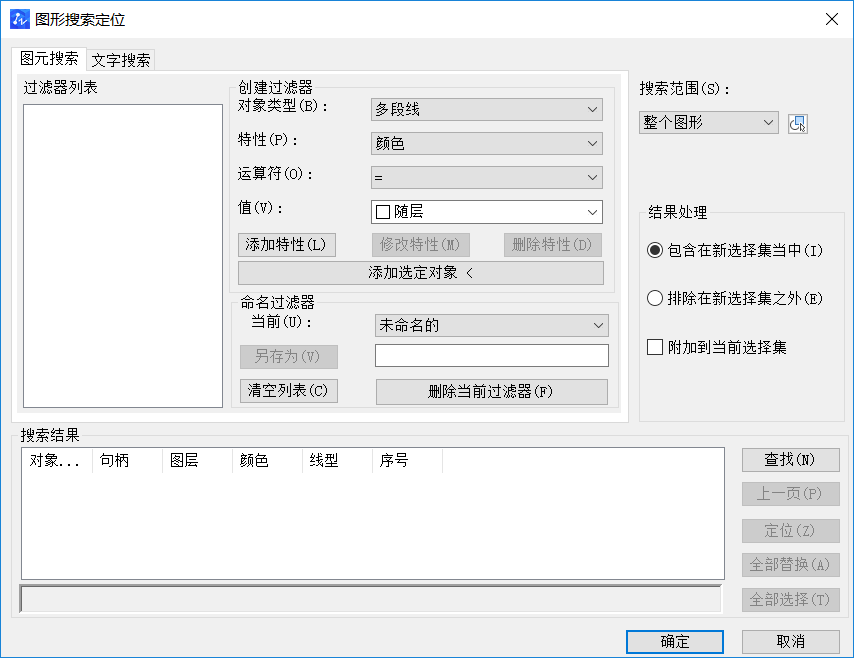Click the 图层 column header in results
854x658 pixels.
[x=185, y=461]
